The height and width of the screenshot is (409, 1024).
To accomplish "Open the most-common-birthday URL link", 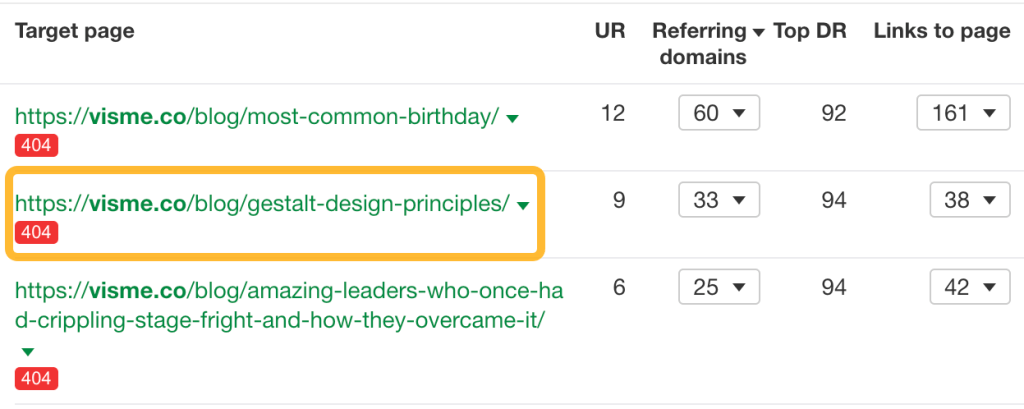I will pos(256,116).
